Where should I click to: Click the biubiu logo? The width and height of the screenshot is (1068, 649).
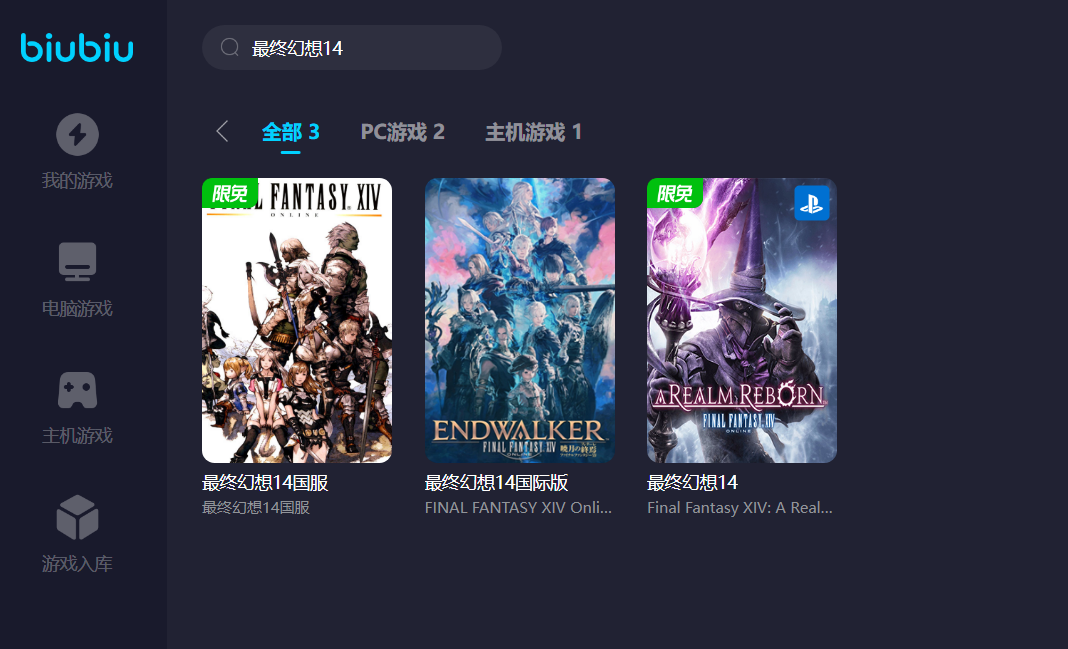(77, 48)
